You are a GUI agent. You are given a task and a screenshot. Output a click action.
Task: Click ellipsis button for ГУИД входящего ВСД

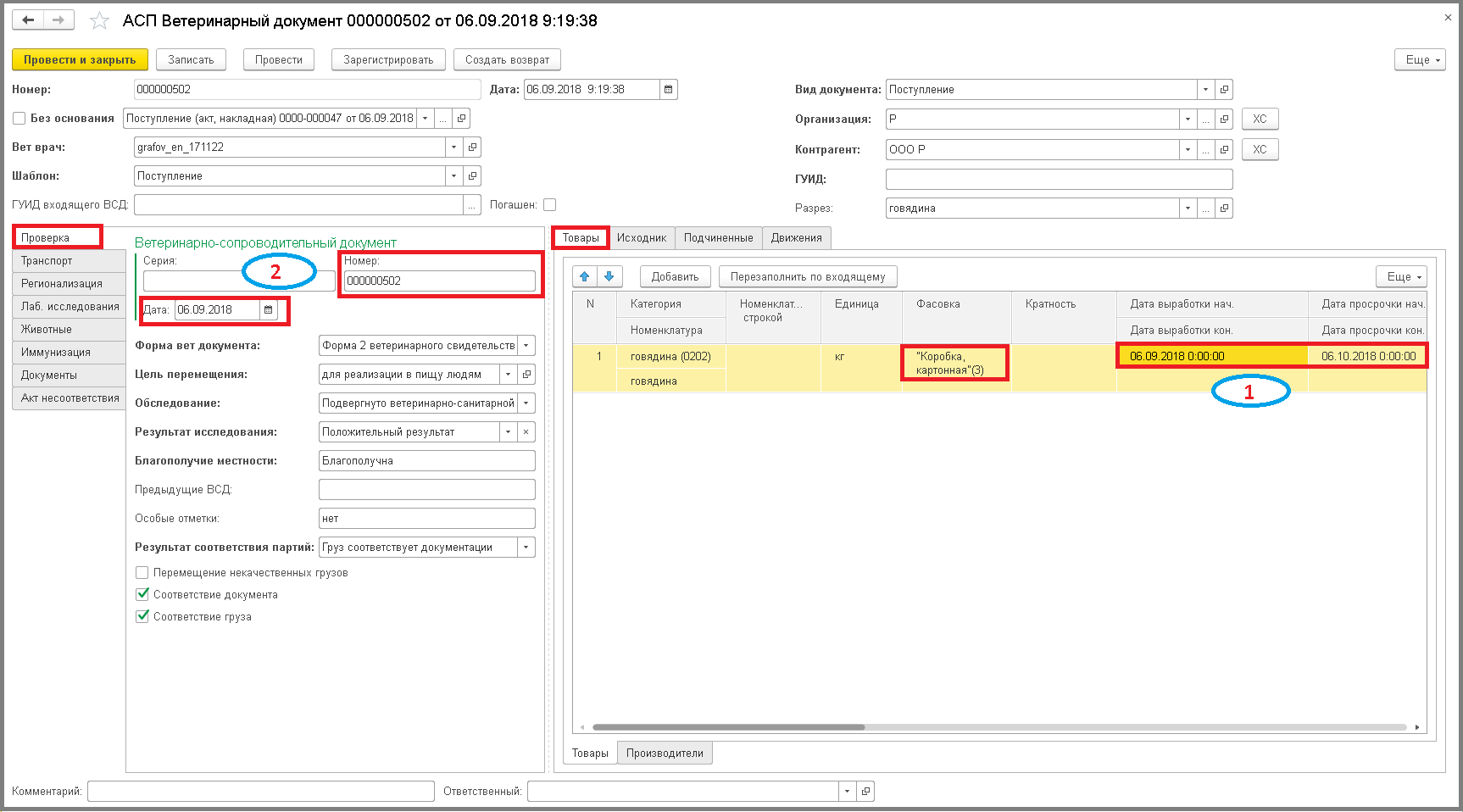pos(472,205)
